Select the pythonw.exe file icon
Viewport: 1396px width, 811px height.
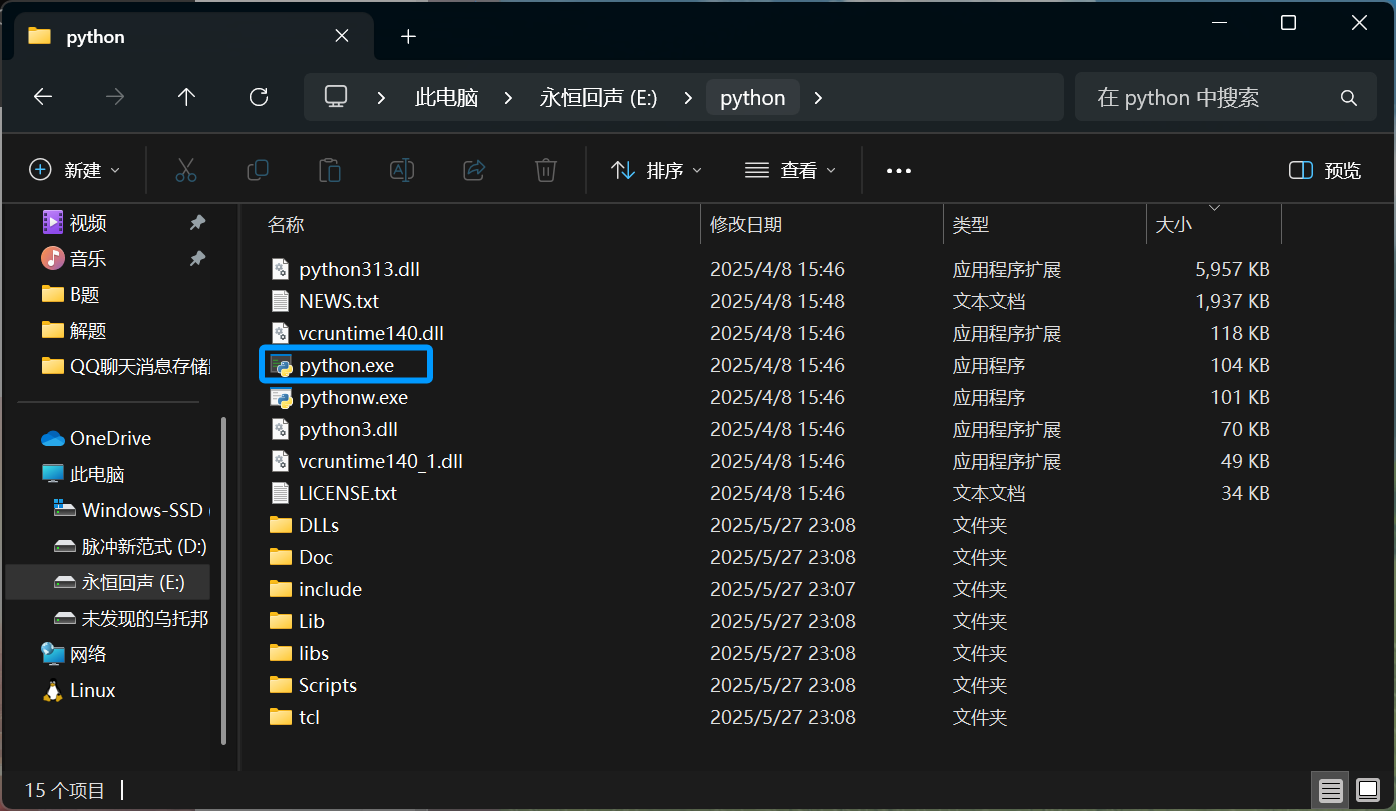282,398
